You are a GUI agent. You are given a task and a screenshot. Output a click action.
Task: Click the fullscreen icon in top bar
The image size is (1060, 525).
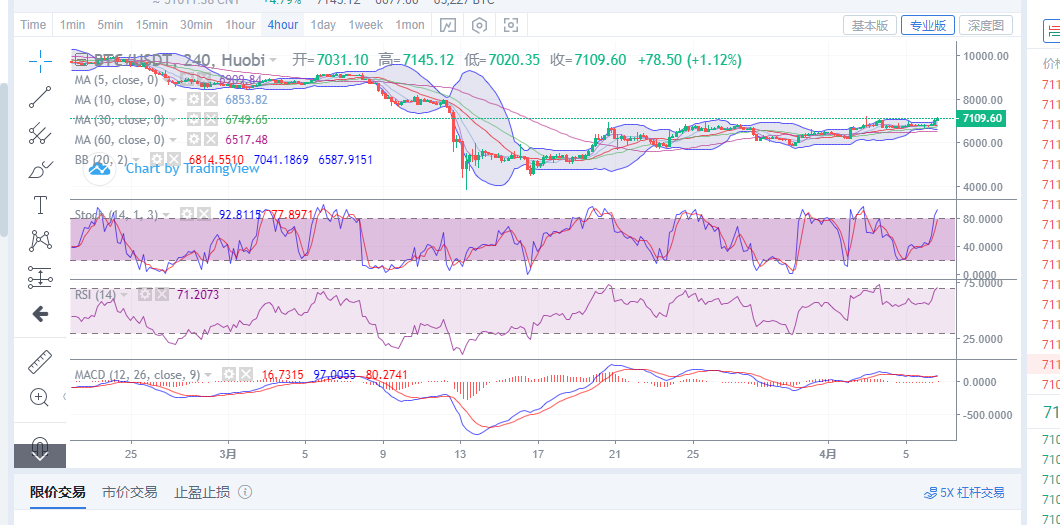[511, 26]
